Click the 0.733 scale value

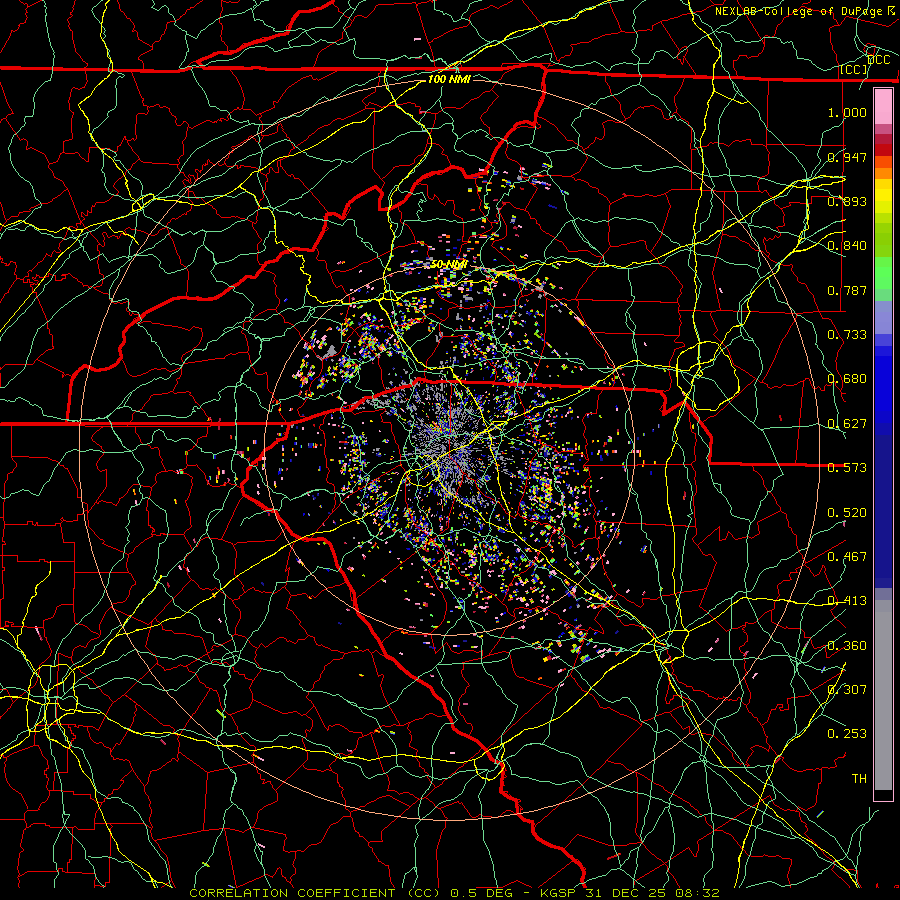847,334
